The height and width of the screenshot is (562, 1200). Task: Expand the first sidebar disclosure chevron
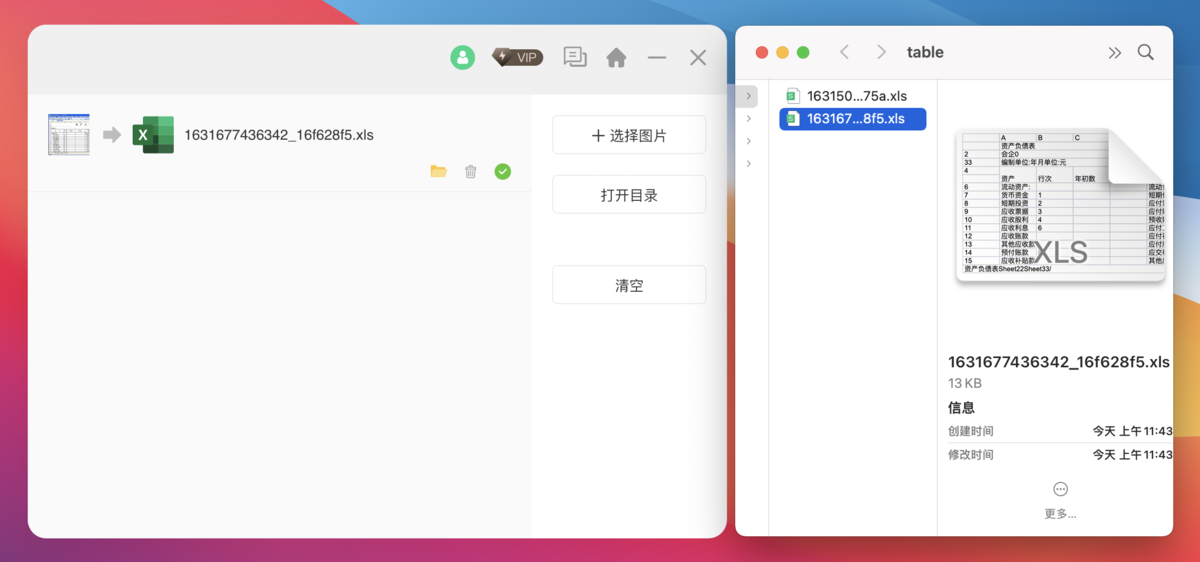[750, 96]
